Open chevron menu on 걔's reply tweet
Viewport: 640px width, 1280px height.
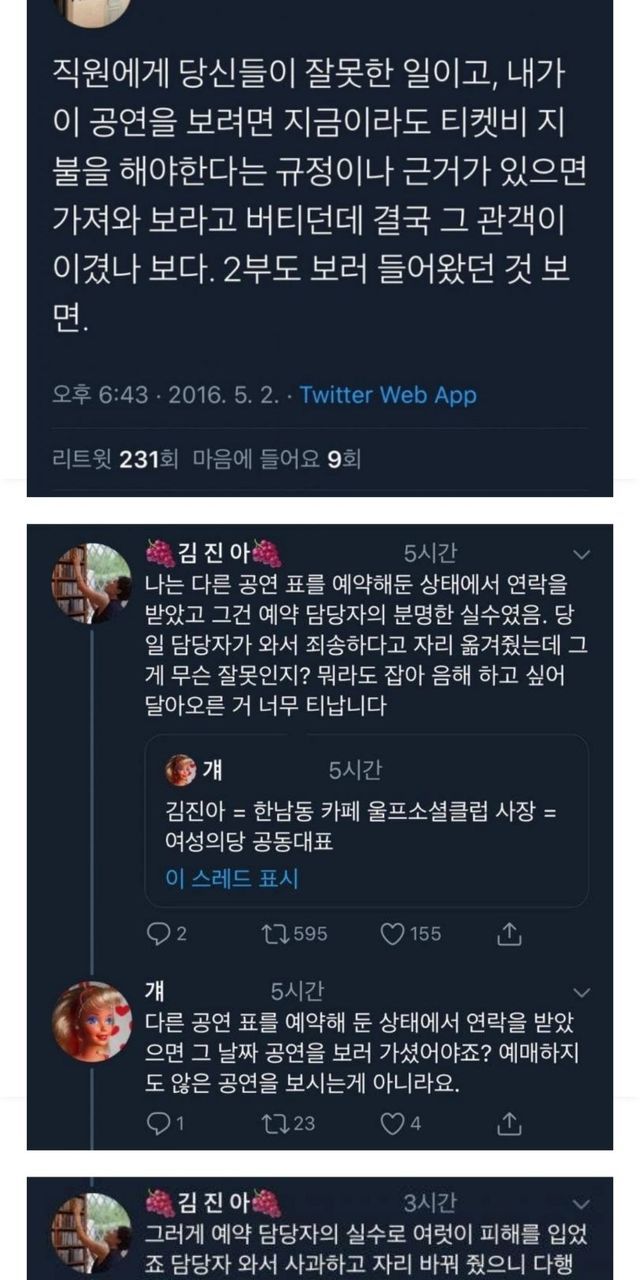point(580,991)
